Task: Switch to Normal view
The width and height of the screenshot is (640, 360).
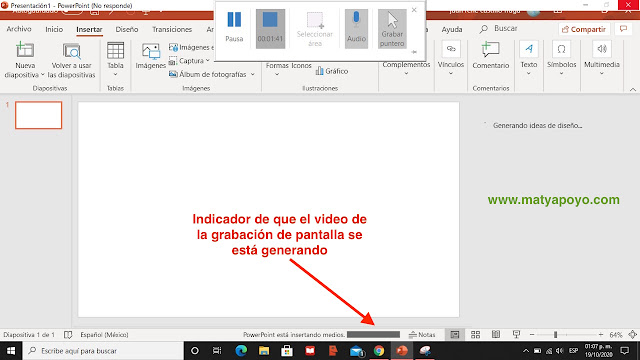Action: (455, 335)
